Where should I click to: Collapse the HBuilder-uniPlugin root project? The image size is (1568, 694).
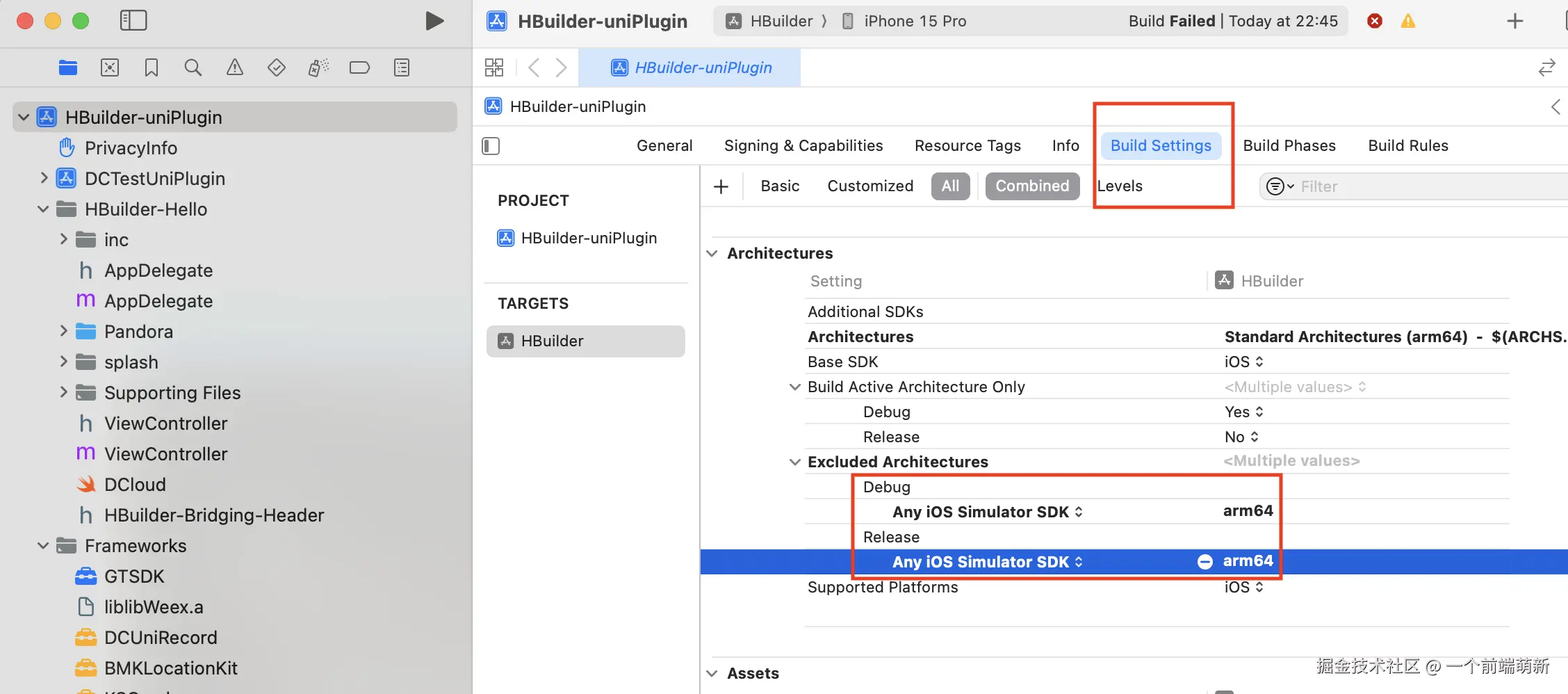24,118
